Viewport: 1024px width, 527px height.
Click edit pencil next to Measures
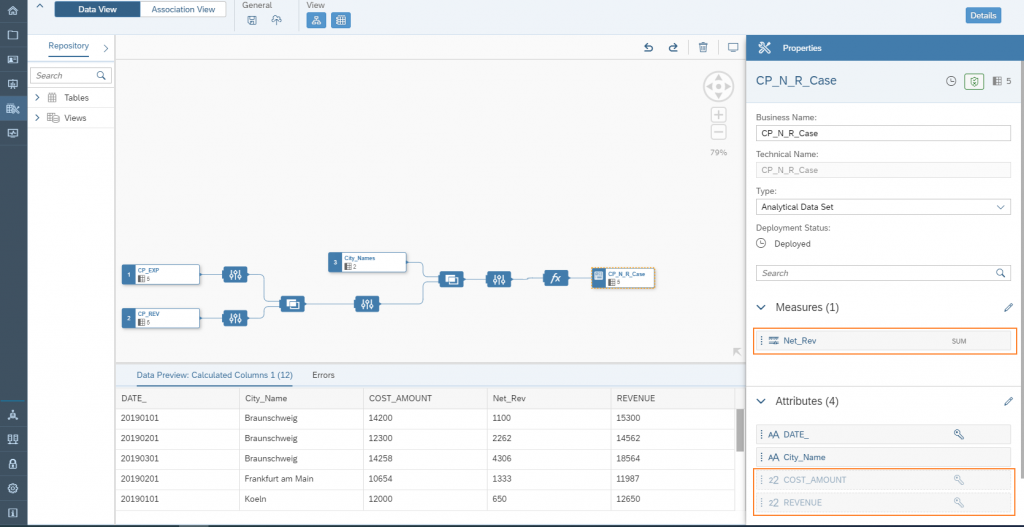click(x=1008, y=307)
